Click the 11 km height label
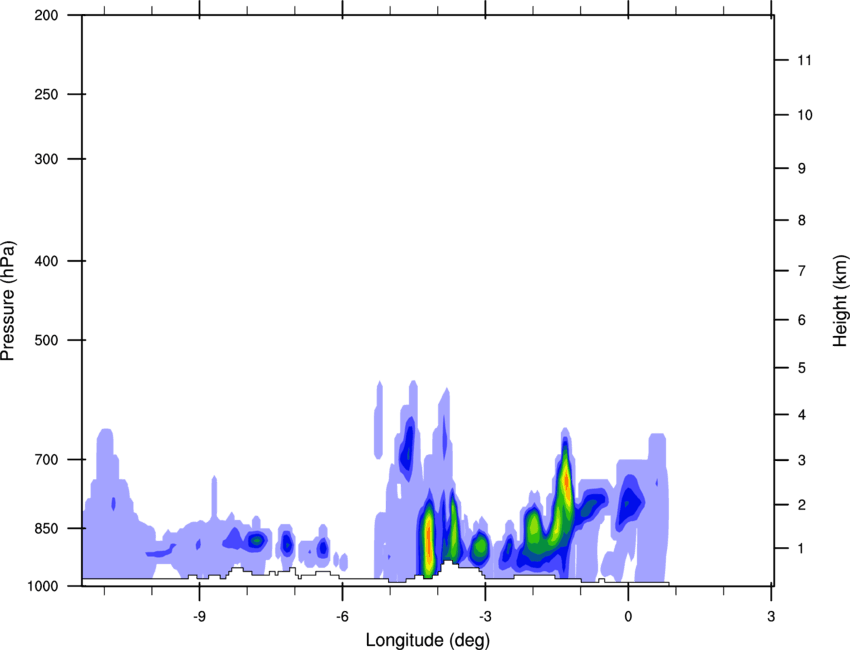 point(805,60)
